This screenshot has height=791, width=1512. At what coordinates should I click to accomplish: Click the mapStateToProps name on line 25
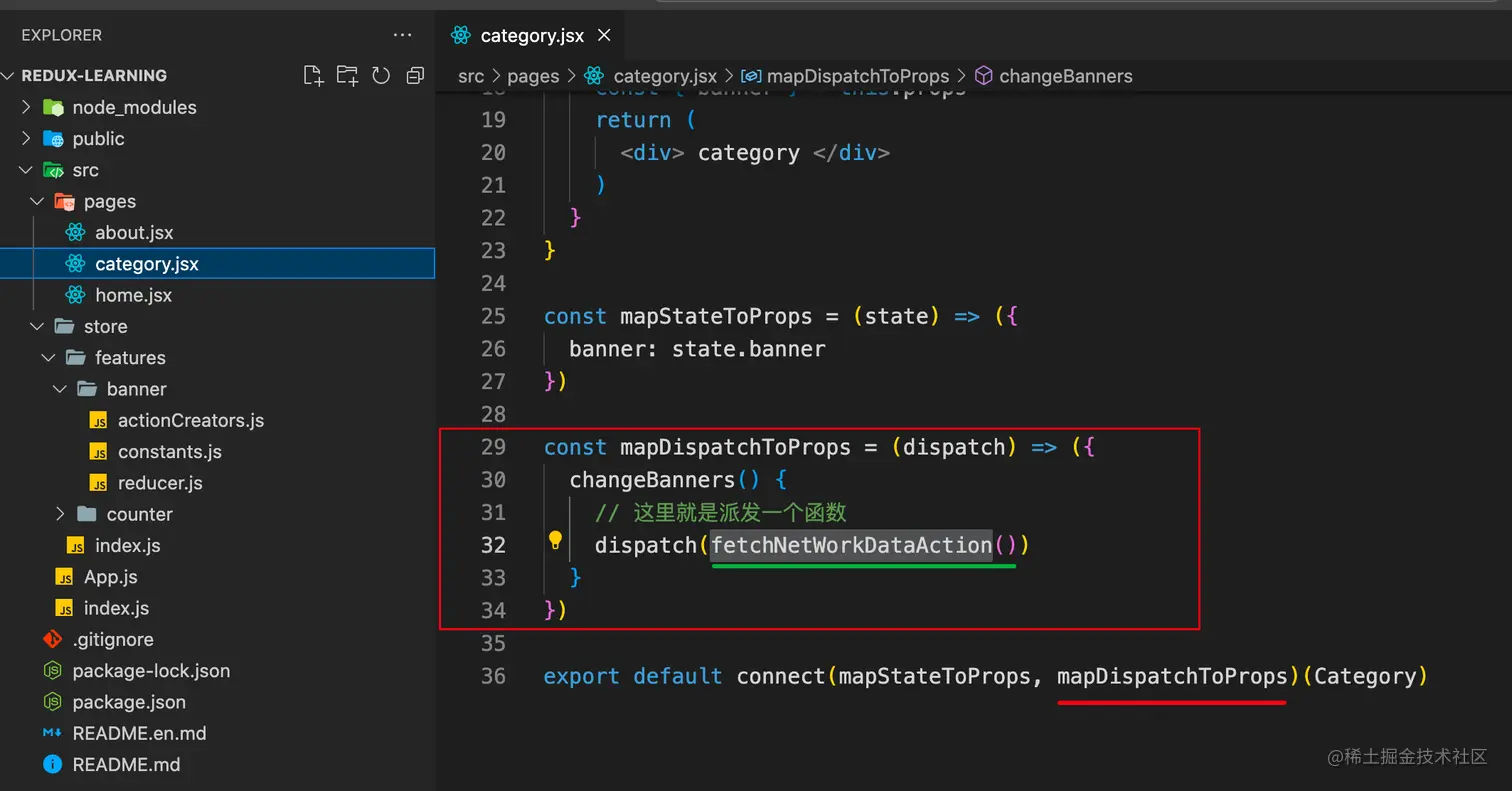coord(716,316)
